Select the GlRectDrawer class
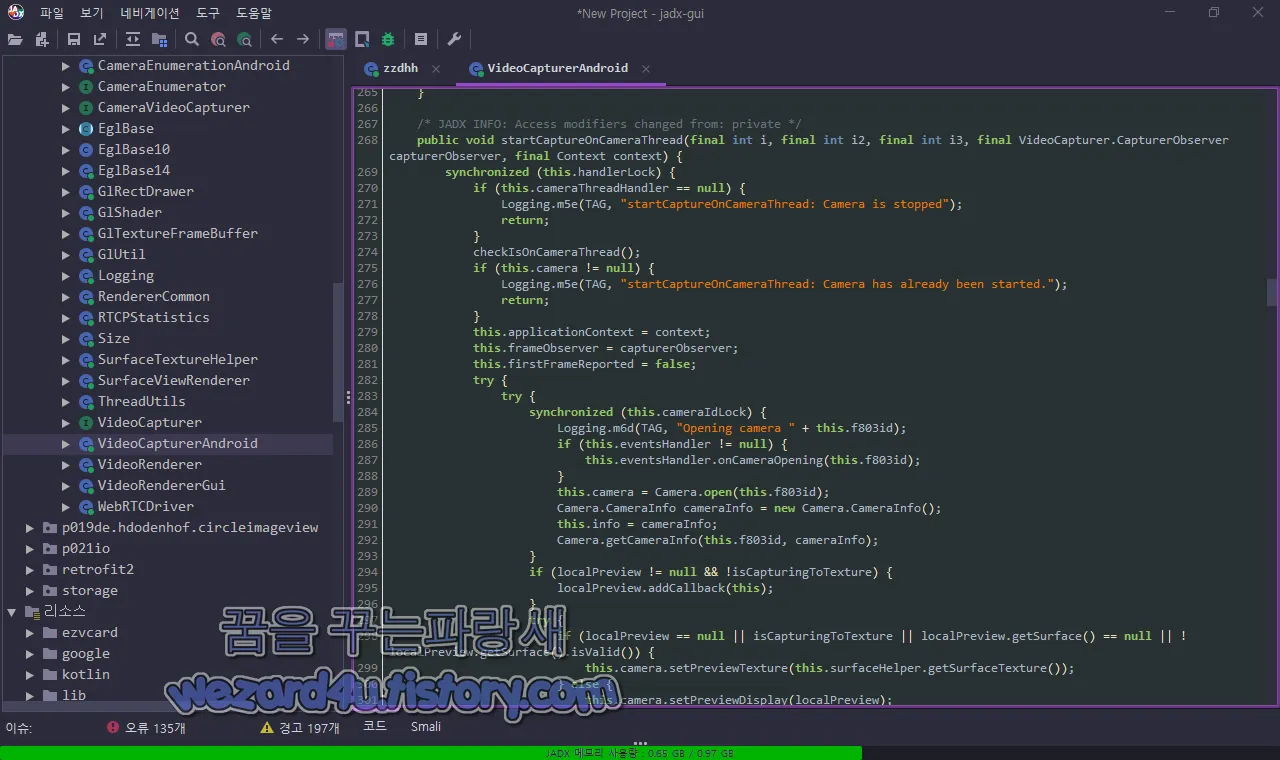The image size is (1280, 760). tap(146, 191)
